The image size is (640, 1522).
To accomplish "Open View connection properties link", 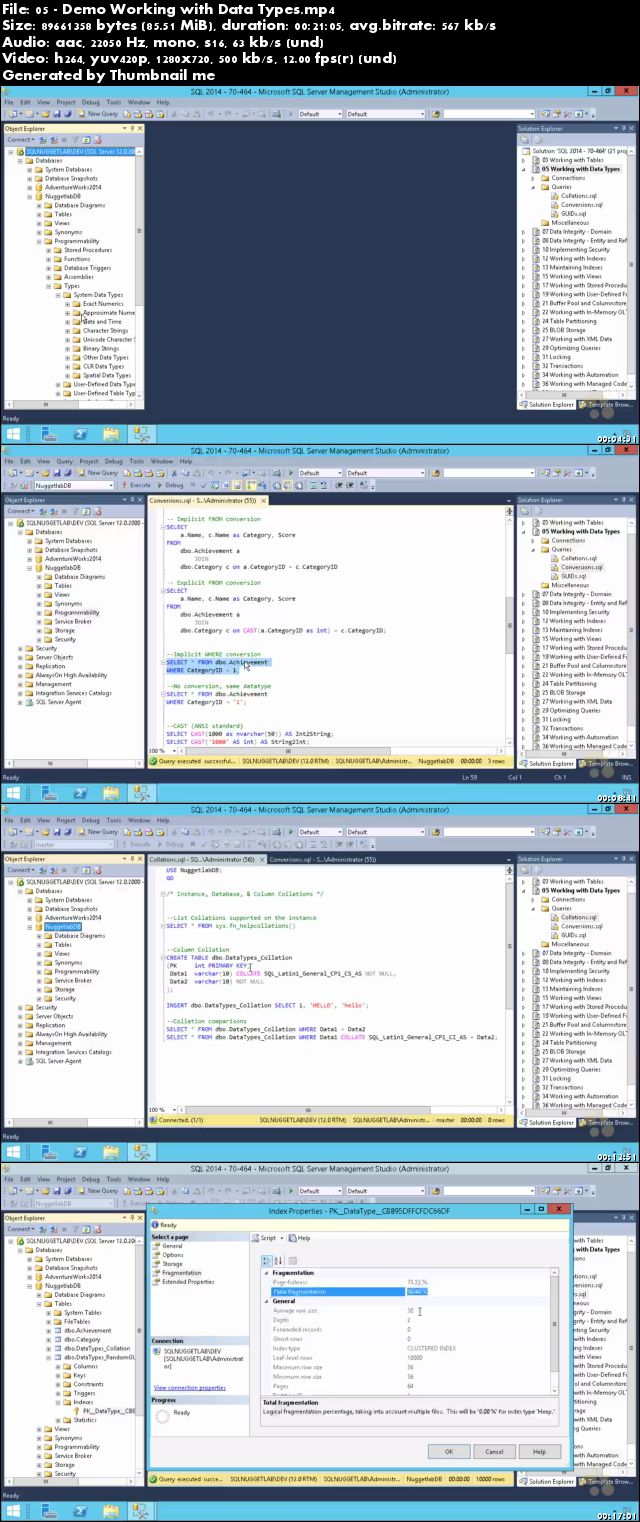I will [x=189, y=1387].
